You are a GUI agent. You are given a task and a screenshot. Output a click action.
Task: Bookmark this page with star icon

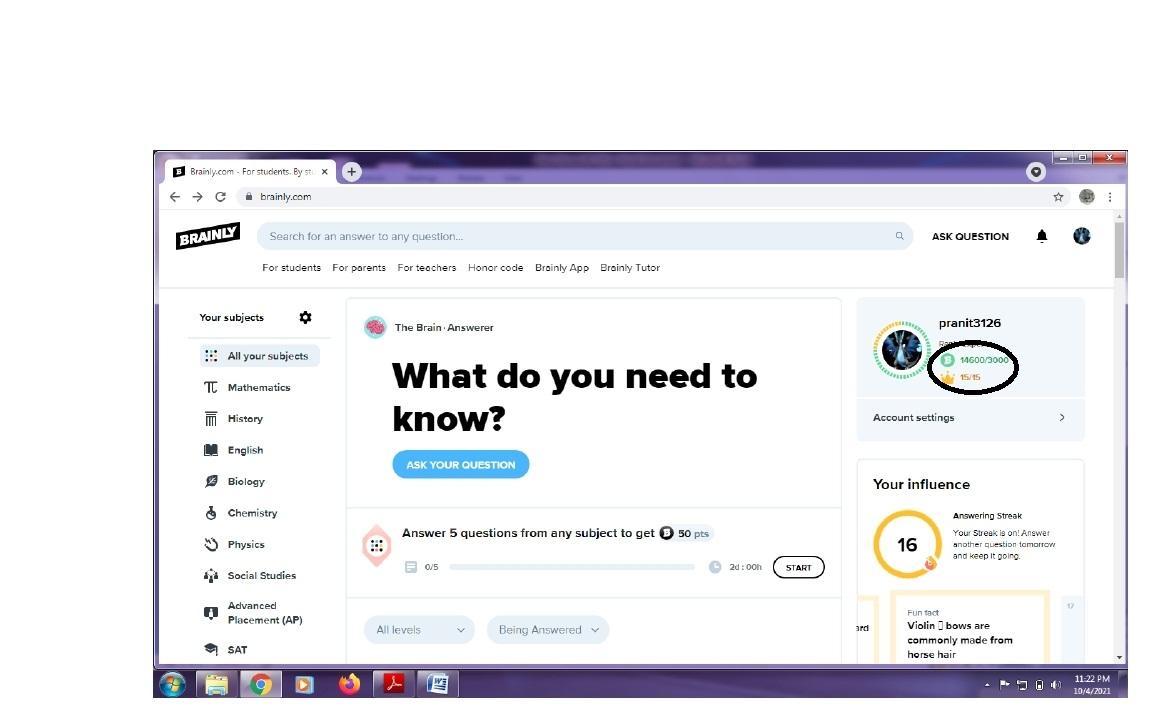tap(1058, 197)
